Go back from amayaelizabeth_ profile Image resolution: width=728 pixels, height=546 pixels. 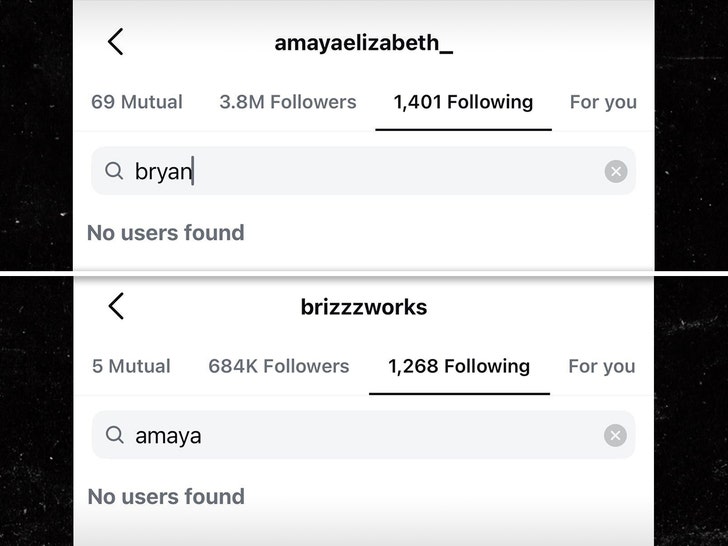[116, 42]
